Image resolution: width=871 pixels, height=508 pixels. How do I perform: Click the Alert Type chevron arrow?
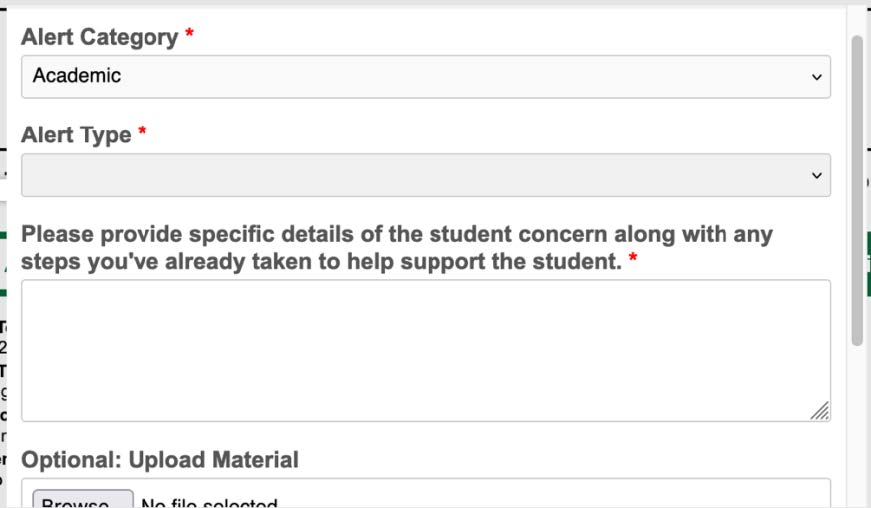[x=816, y=176]
